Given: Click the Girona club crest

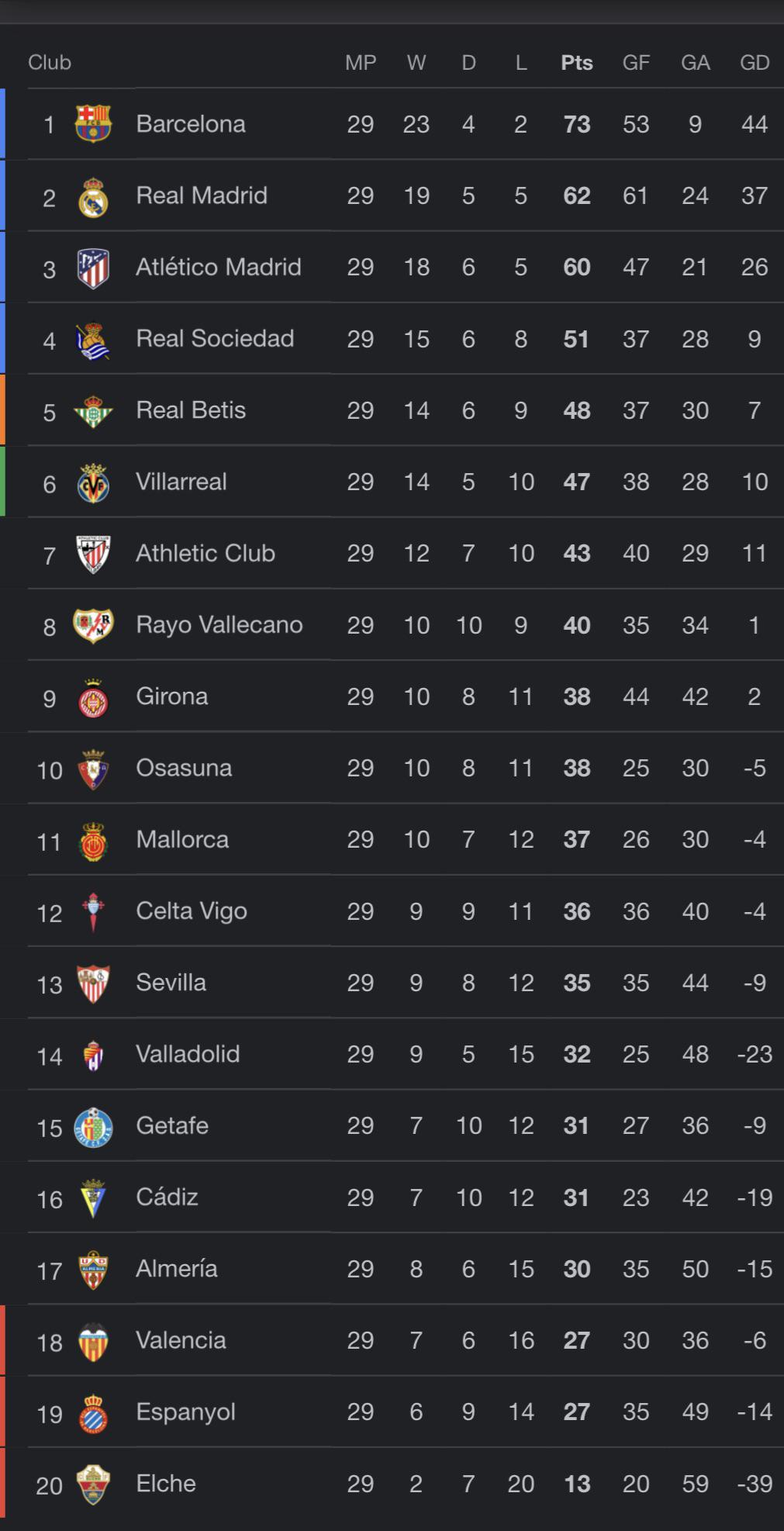Looking at the screenshot, I should (93, 698).
